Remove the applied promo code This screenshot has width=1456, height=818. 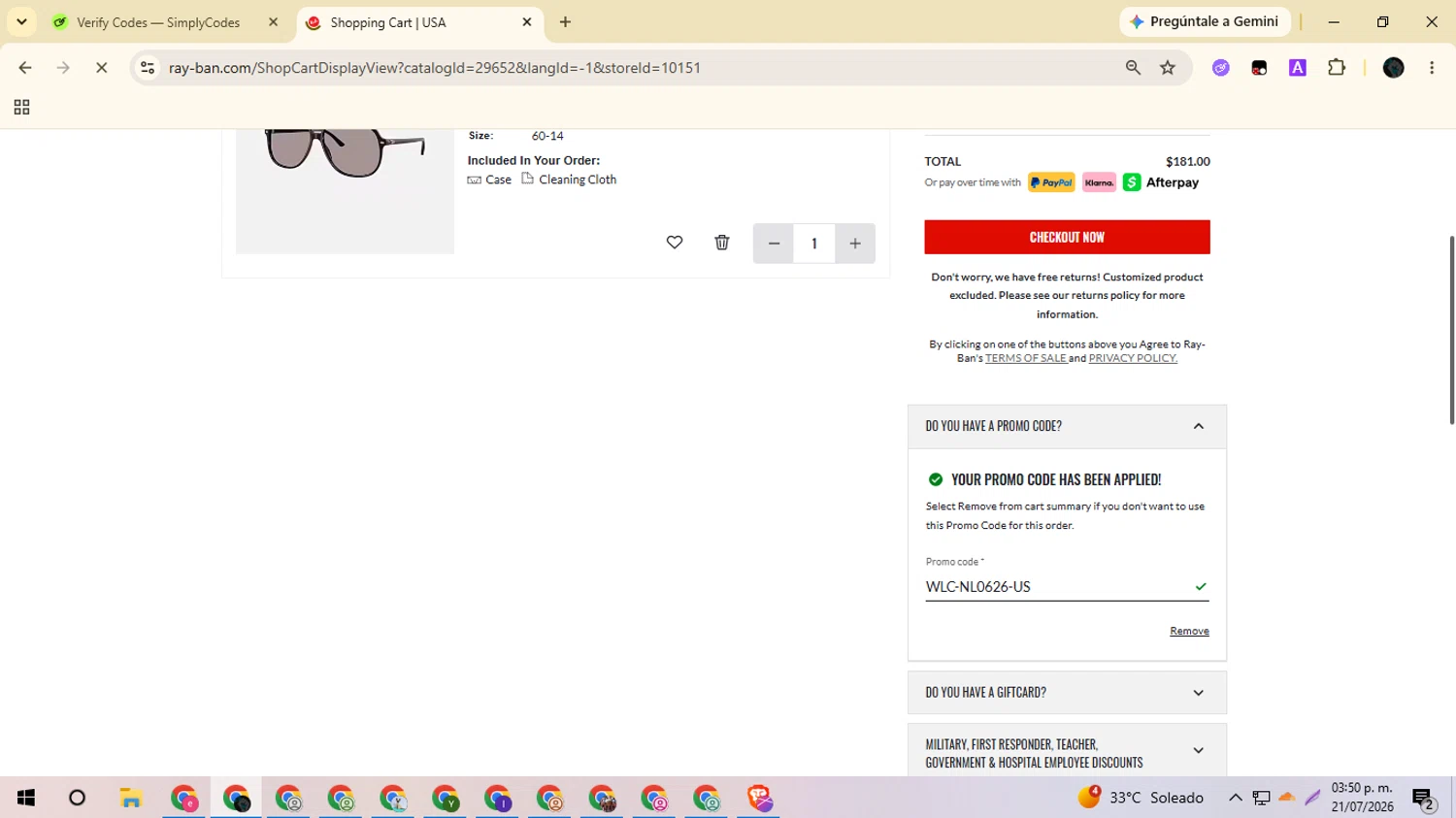coord(1189,631)
